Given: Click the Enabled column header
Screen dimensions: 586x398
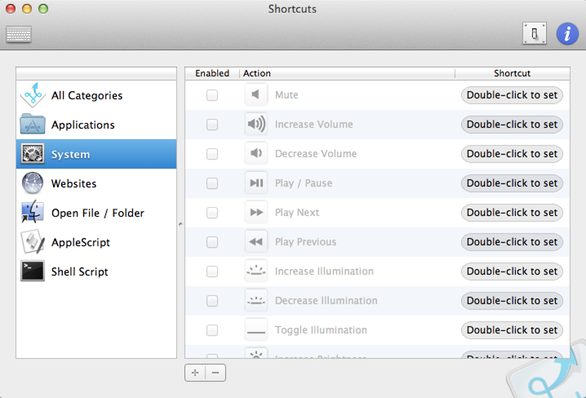Looking at the screenshot, I should (x=212, y=73).
